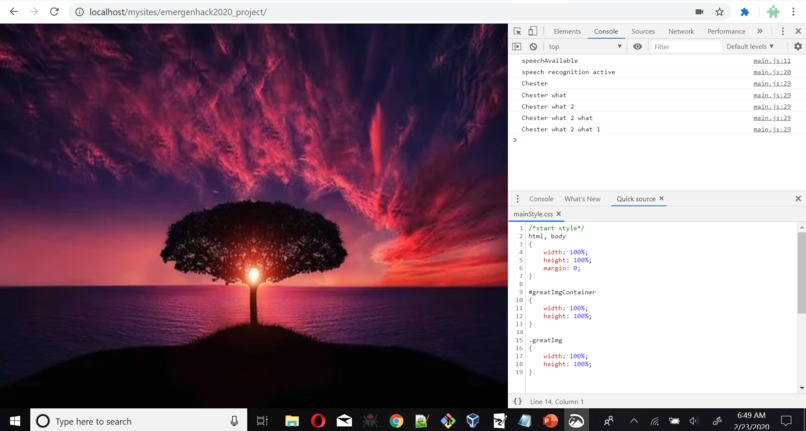
Task: Open the Windows Start menu
Action: point(15,421)
